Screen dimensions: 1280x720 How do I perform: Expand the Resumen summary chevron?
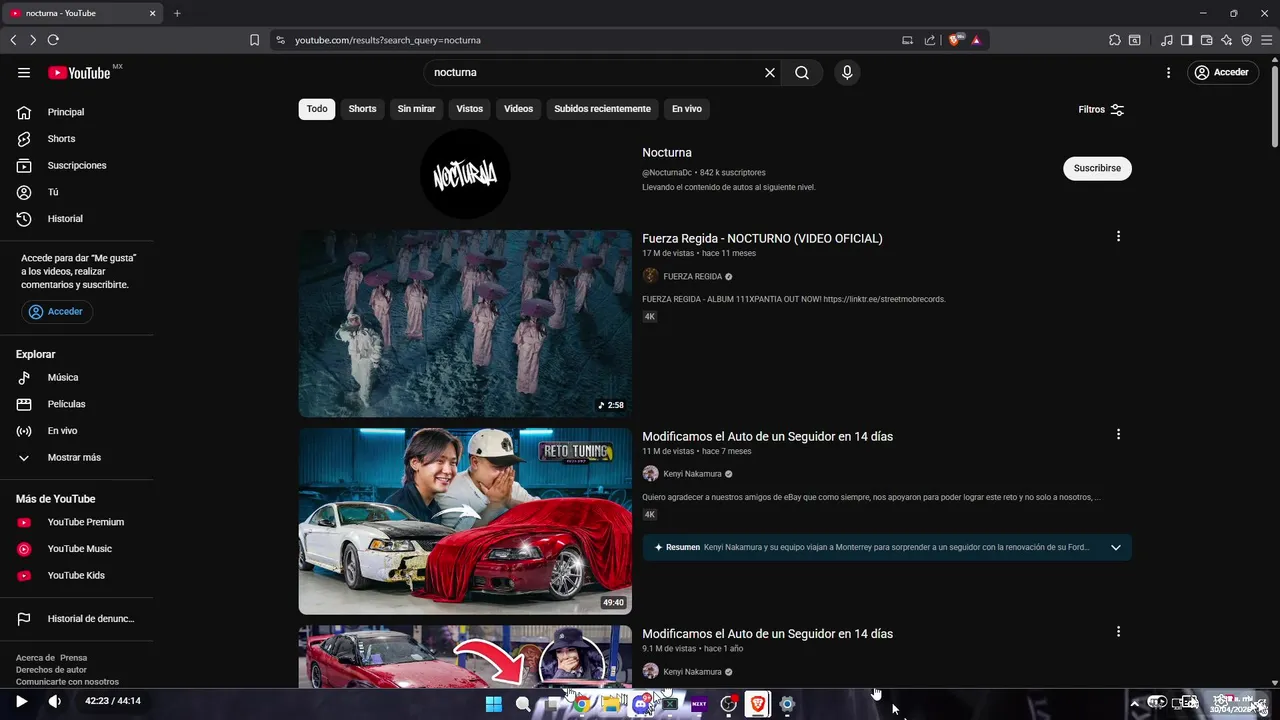[x=1116, y=548]
